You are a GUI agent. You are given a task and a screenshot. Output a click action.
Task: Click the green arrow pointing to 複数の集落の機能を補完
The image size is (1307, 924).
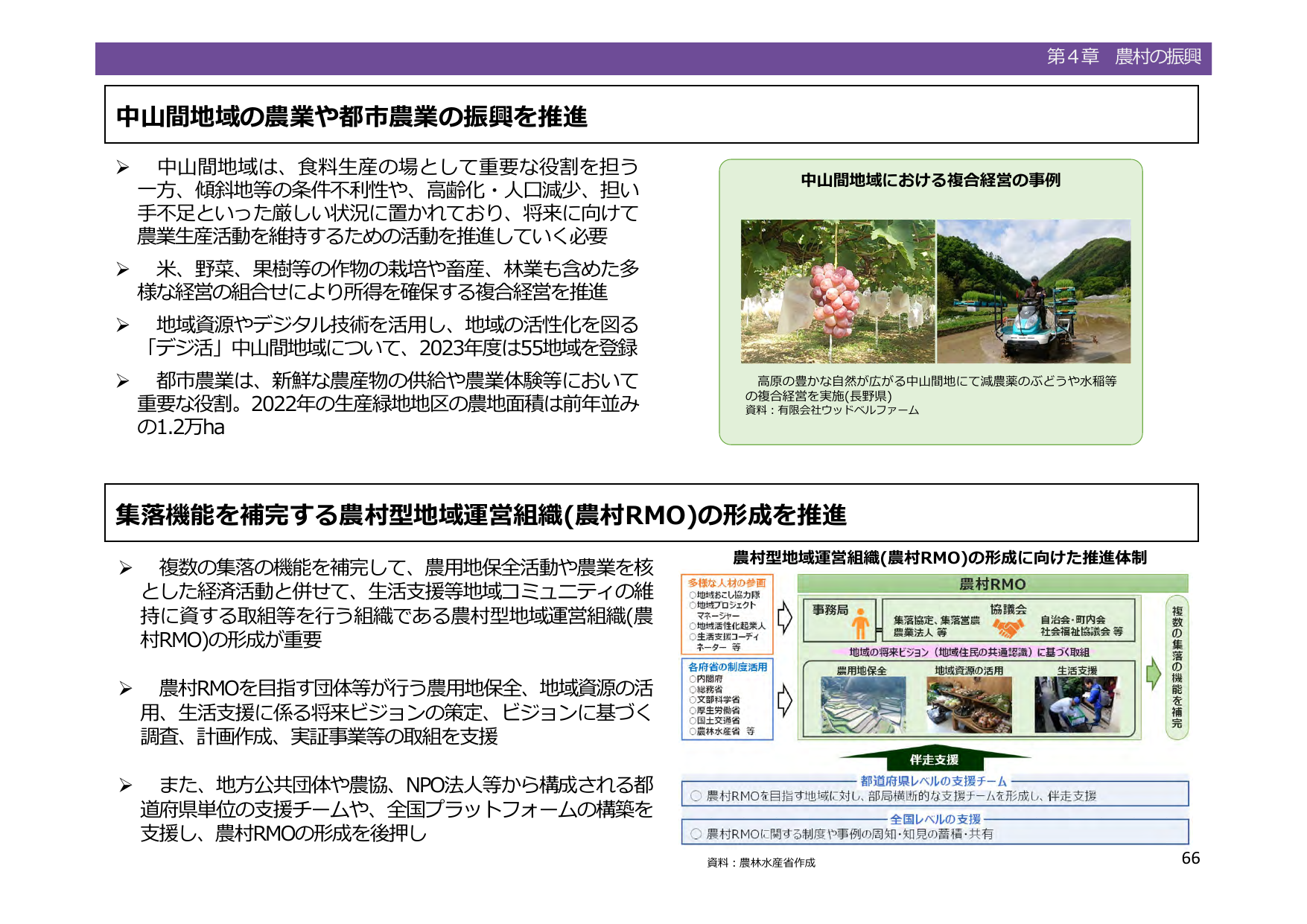1153,674
